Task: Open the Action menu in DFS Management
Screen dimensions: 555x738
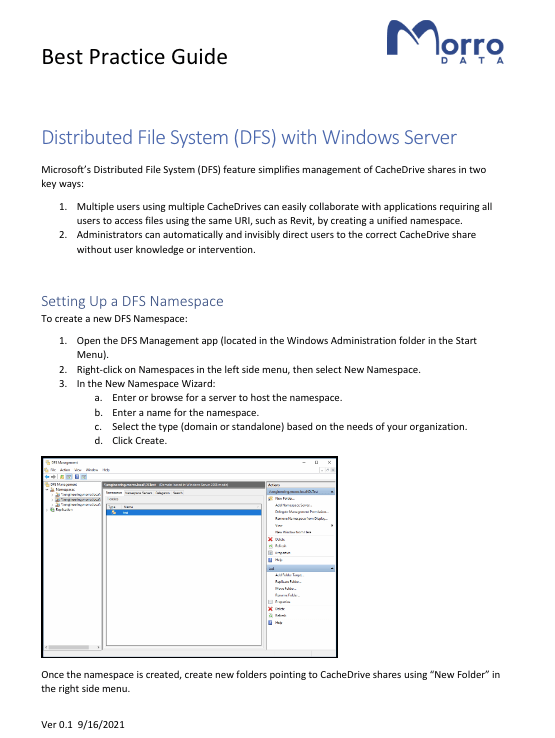Action: pyautogui.click(x=64, y=470)
